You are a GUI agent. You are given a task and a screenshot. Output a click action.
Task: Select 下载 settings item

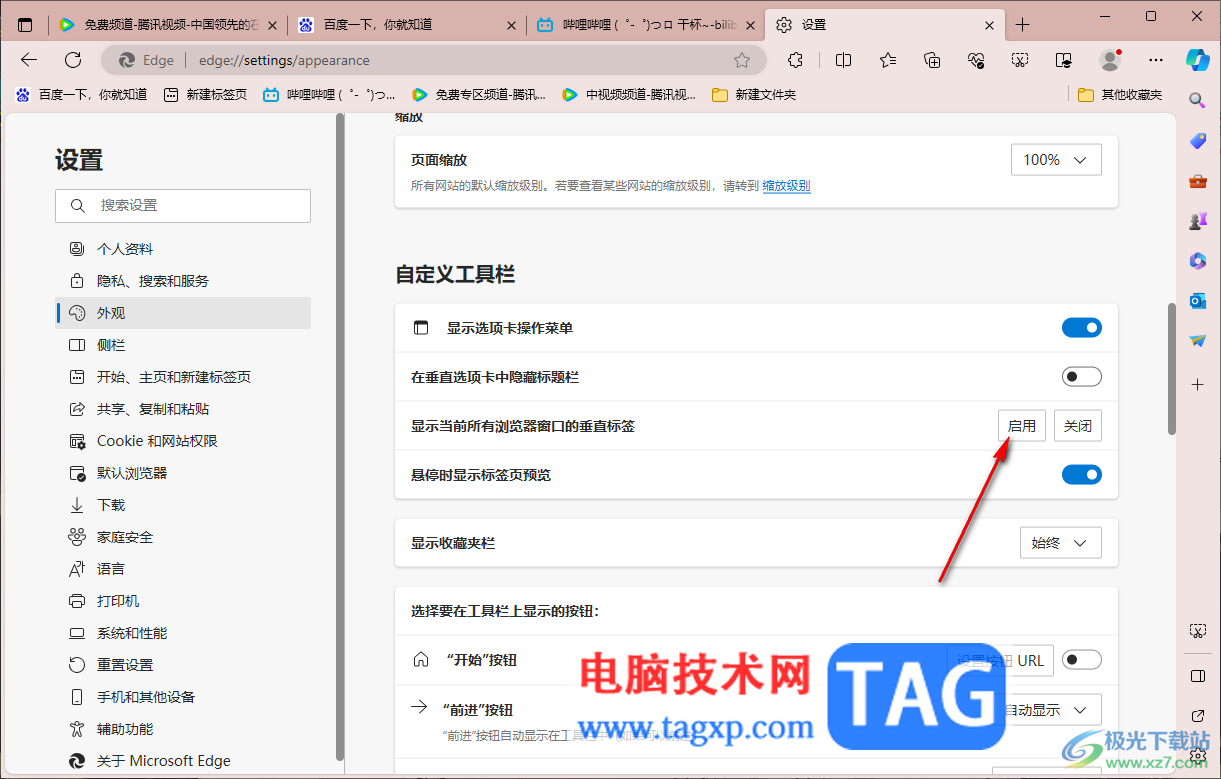[183, 505]
